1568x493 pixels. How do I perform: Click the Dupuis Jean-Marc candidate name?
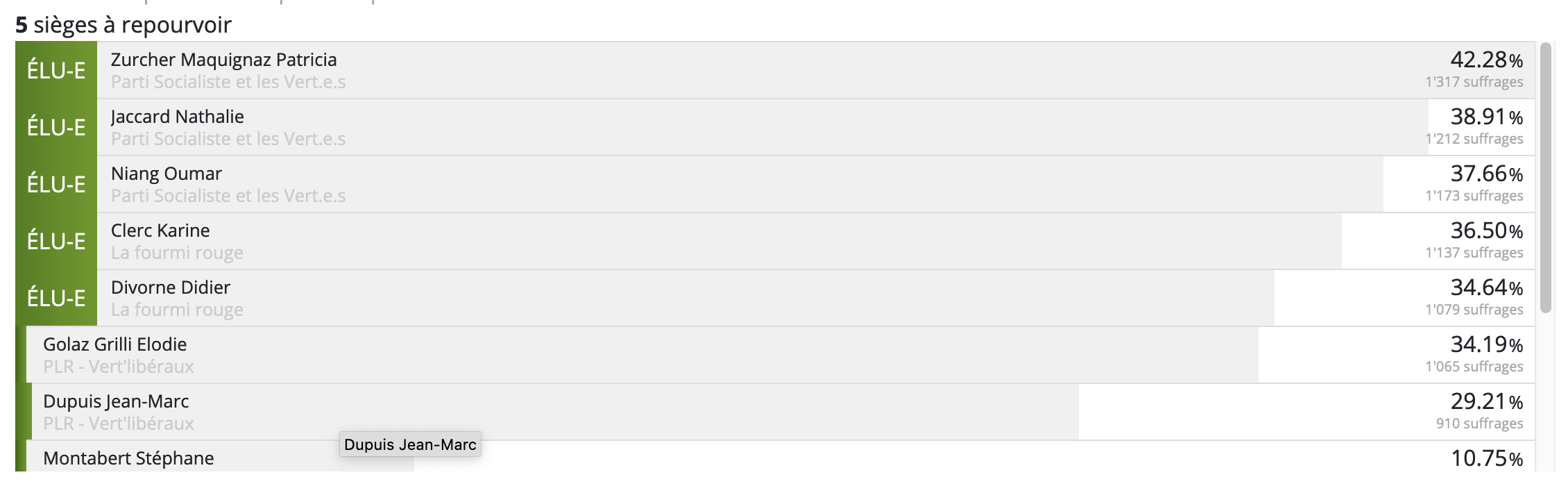point(116,401)
